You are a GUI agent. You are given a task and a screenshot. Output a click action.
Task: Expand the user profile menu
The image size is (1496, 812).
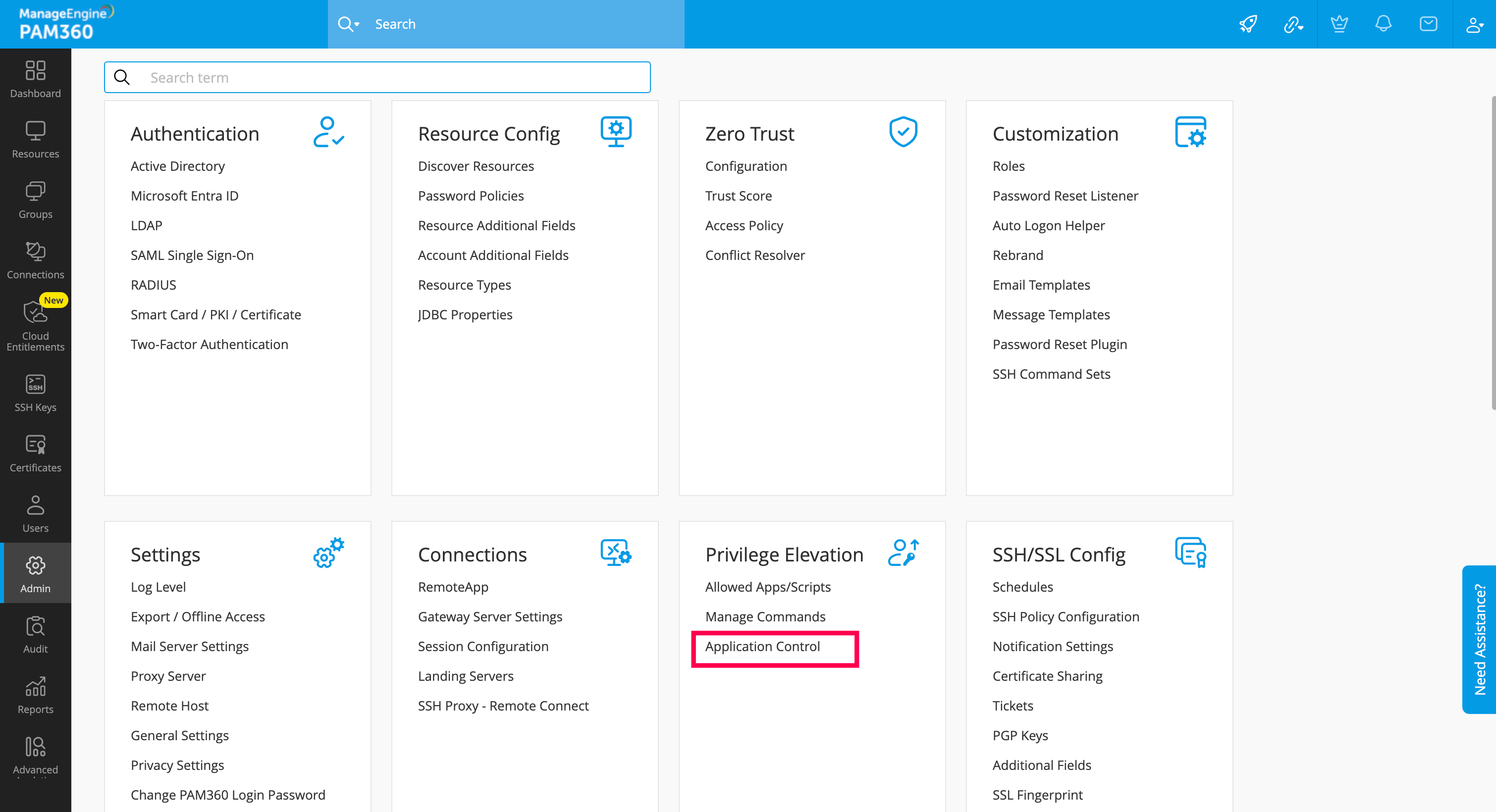tap(1473, 24)
